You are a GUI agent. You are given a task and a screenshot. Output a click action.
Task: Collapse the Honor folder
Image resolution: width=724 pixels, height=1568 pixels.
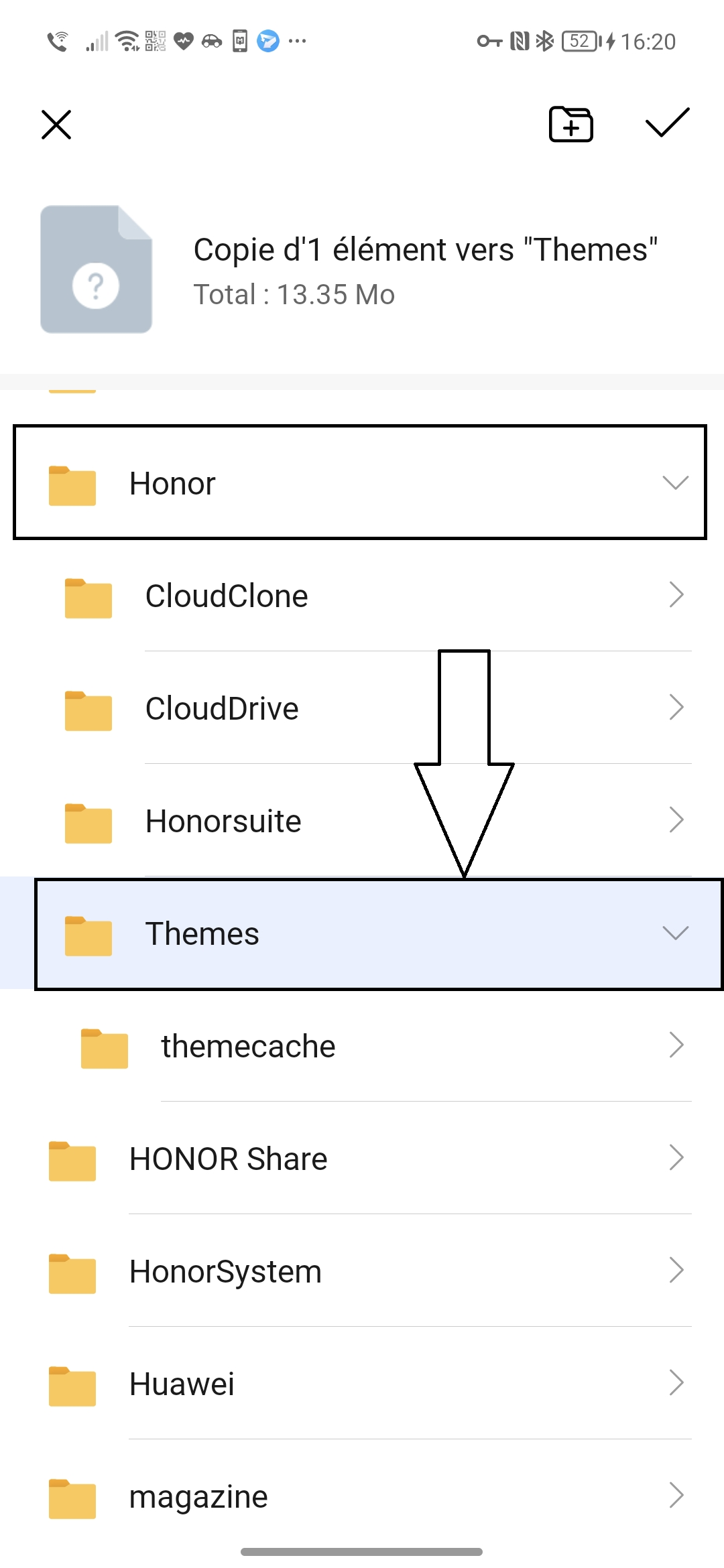[674, 484]
